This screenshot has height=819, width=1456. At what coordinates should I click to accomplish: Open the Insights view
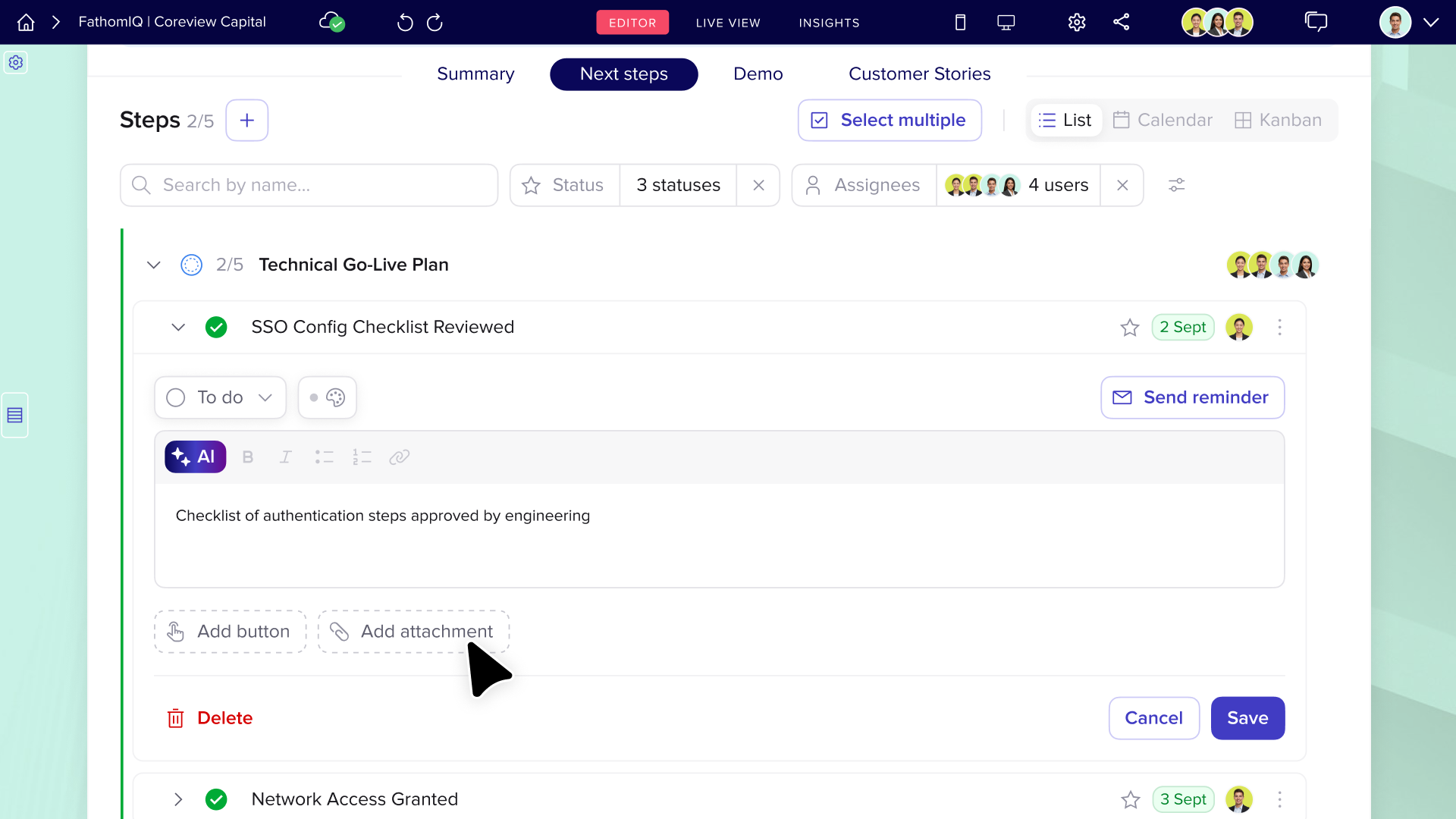coord(829,23)
